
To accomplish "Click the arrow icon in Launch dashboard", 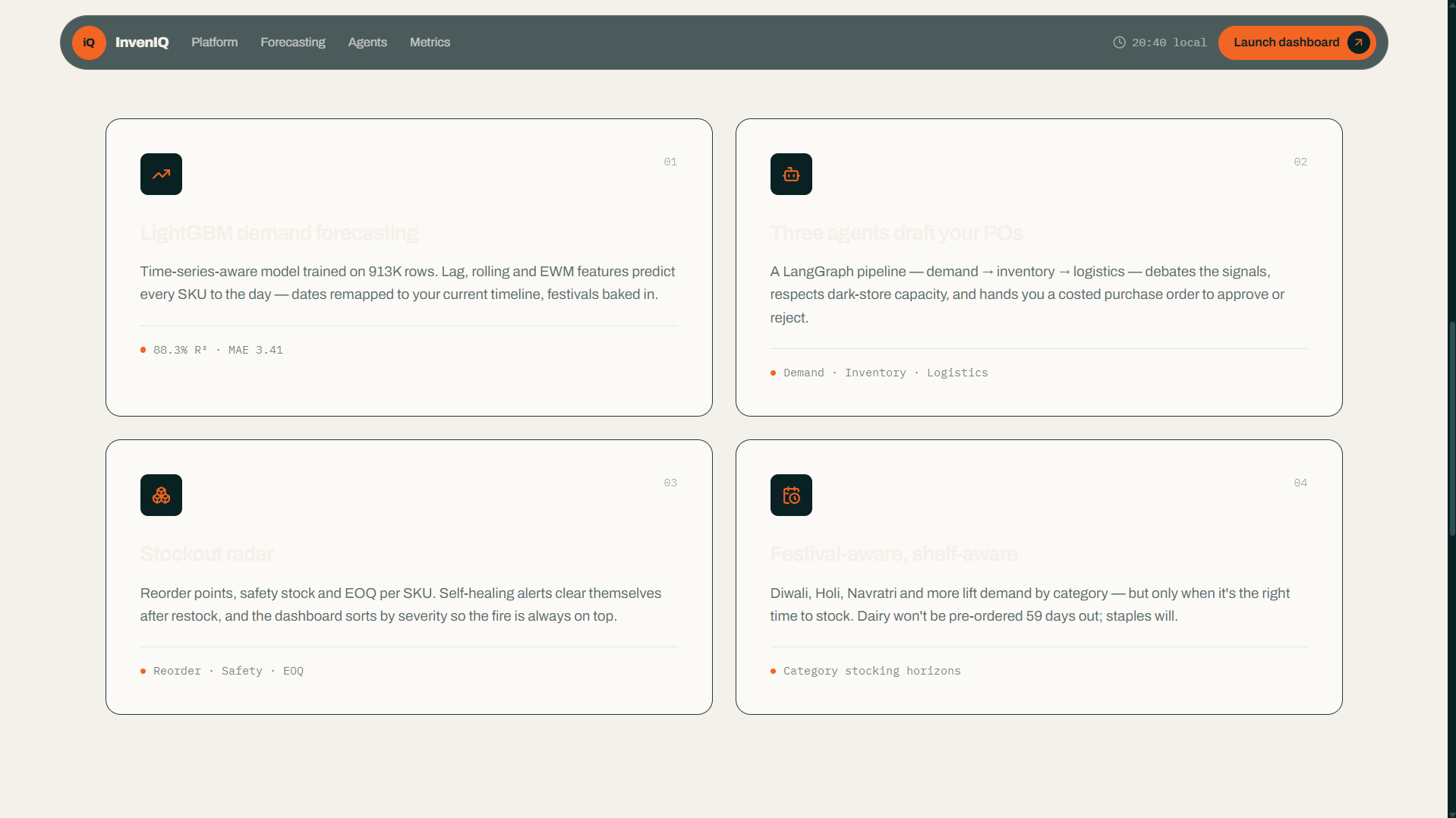I will [x=1358, y=42].
